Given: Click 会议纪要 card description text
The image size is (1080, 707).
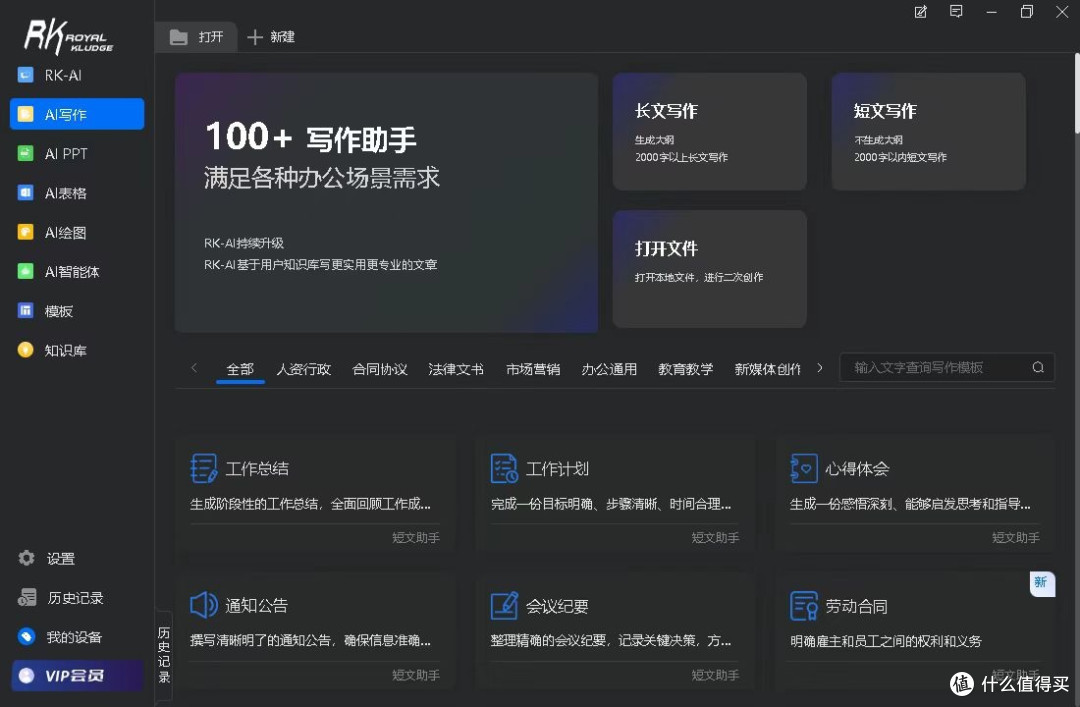Looking at the screenshot, I should point(611,641).
